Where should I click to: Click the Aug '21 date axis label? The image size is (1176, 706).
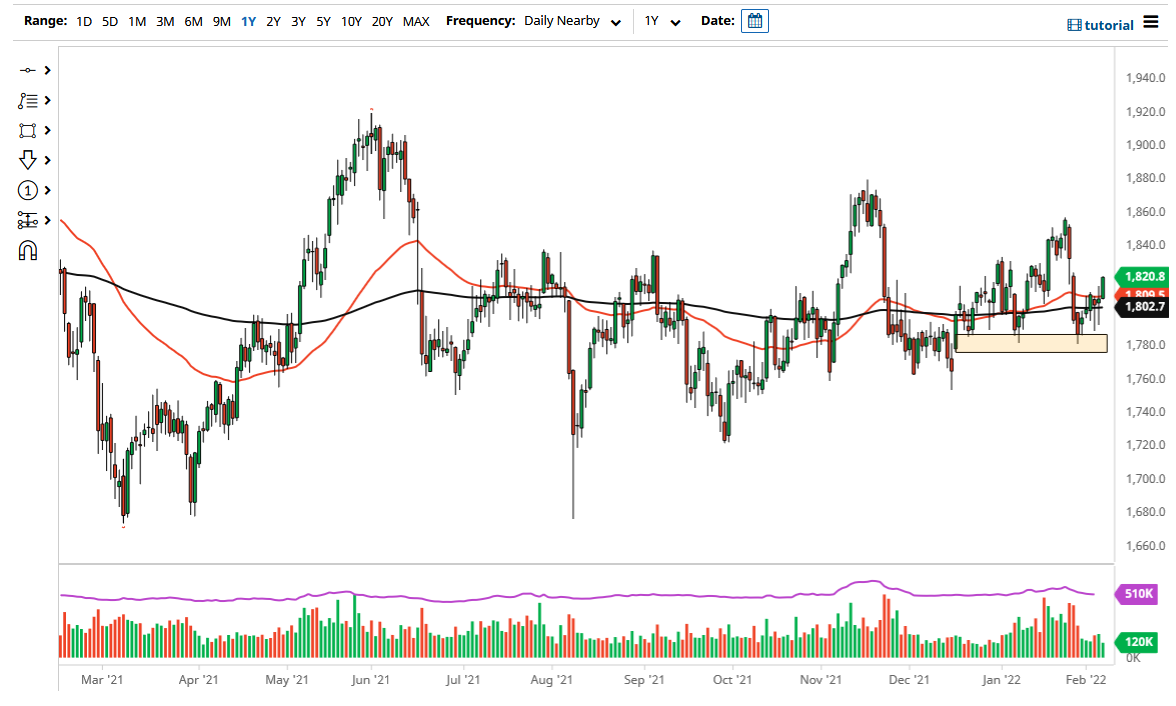[x=551, y=680]
